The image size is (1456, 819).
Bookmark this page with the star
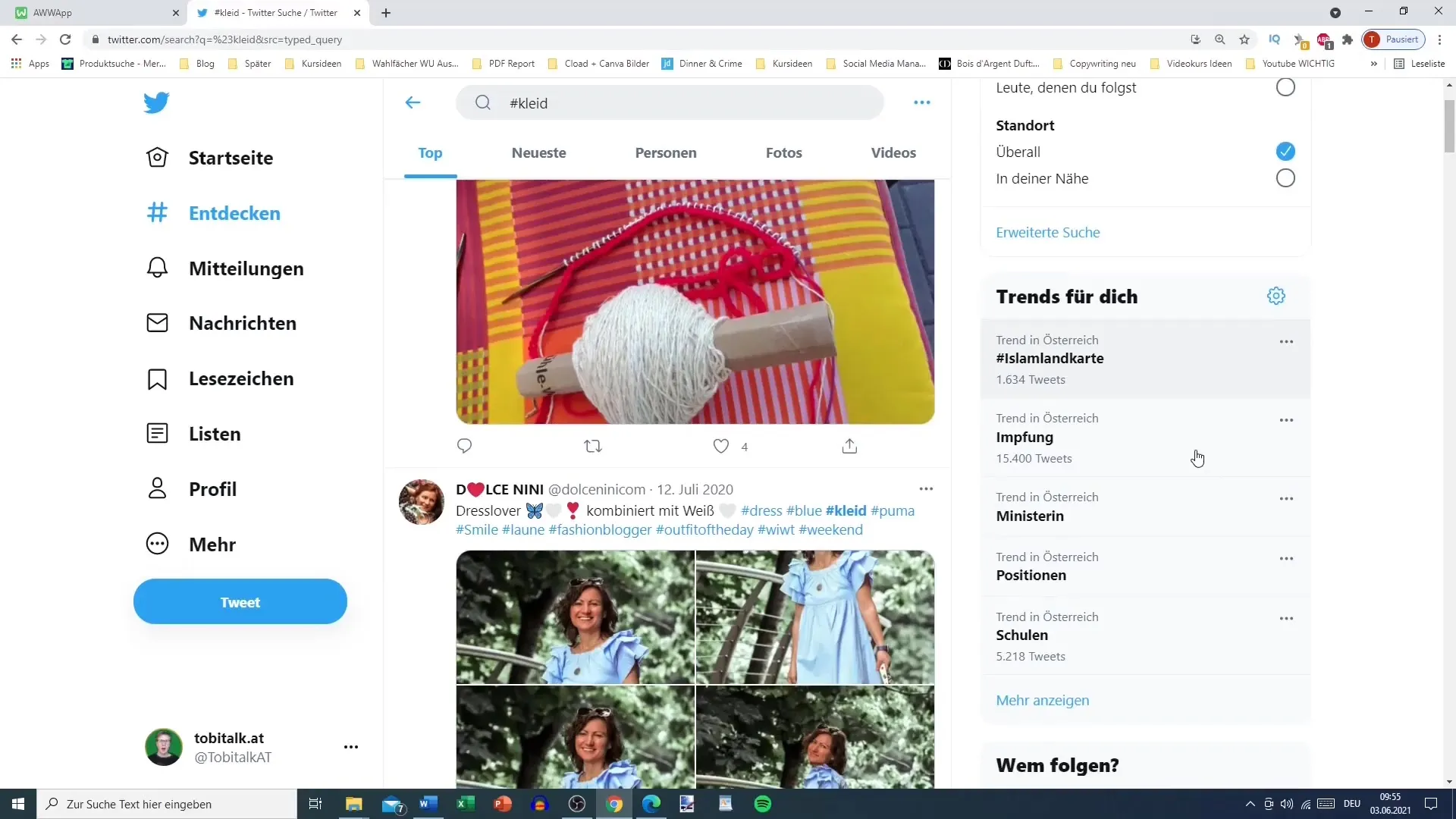1244,39
